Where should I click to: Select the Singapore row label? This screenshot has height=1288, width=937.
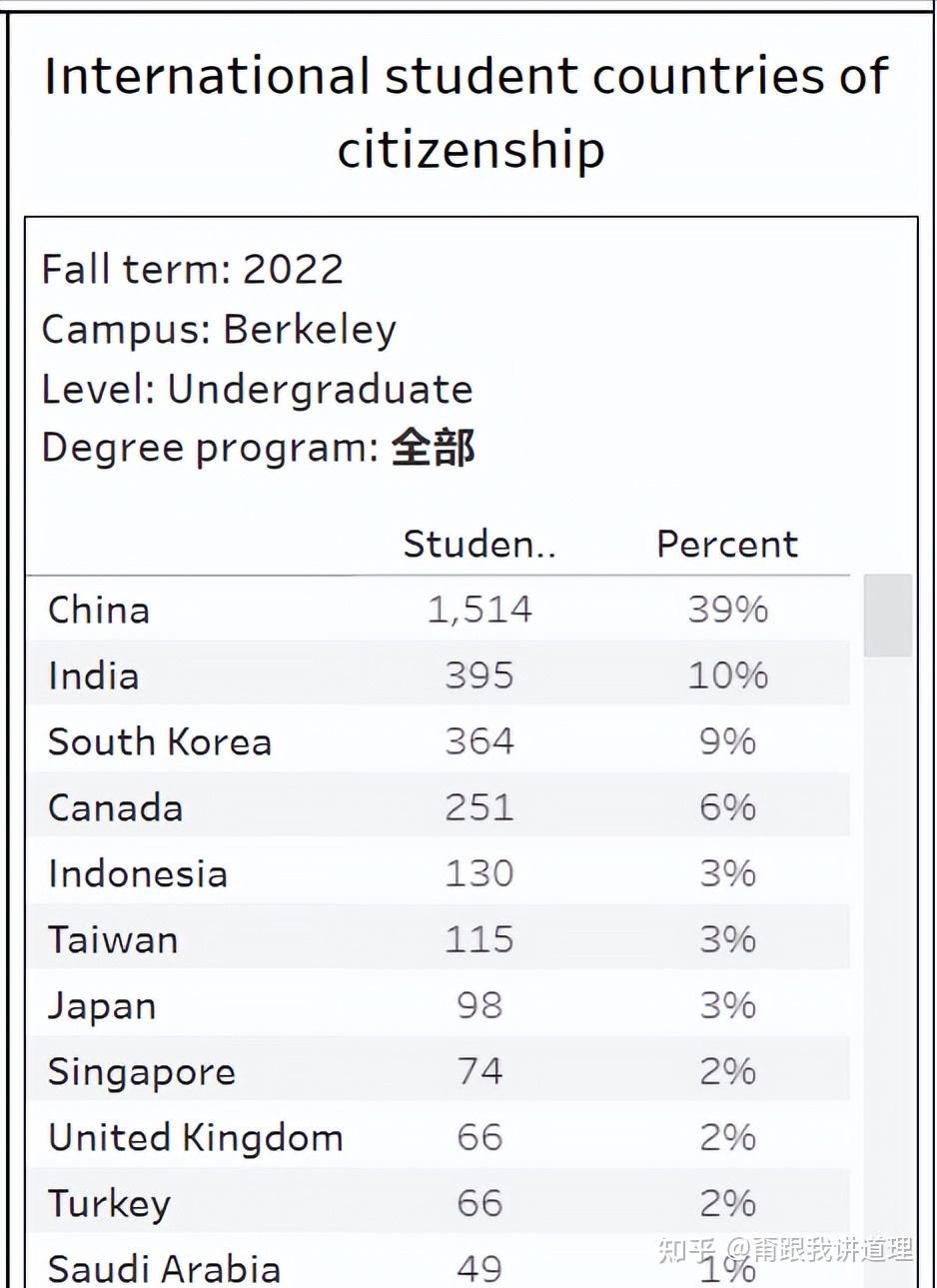142,1071
